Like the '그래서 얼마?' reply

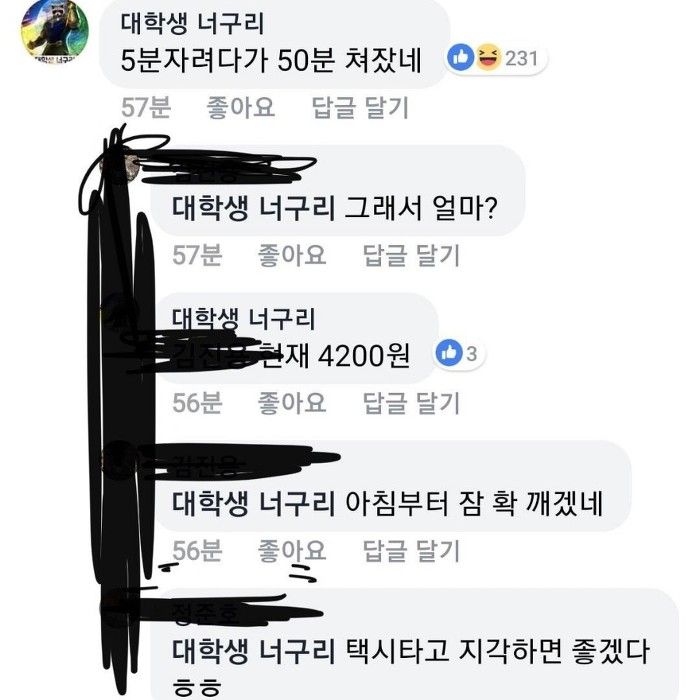(292, 255)
